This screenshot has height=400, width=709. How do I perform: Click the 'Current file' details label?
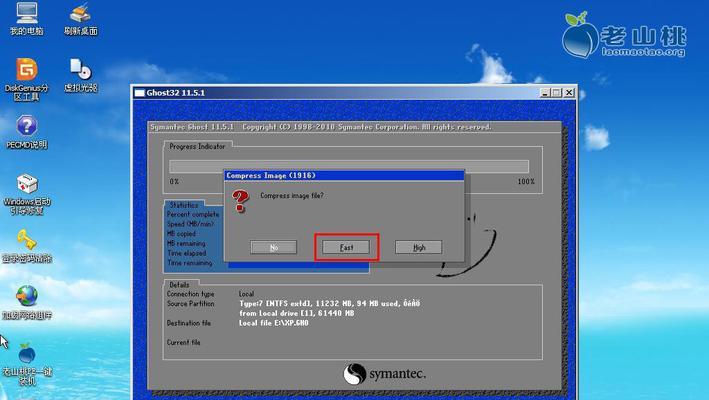(183, 343)
